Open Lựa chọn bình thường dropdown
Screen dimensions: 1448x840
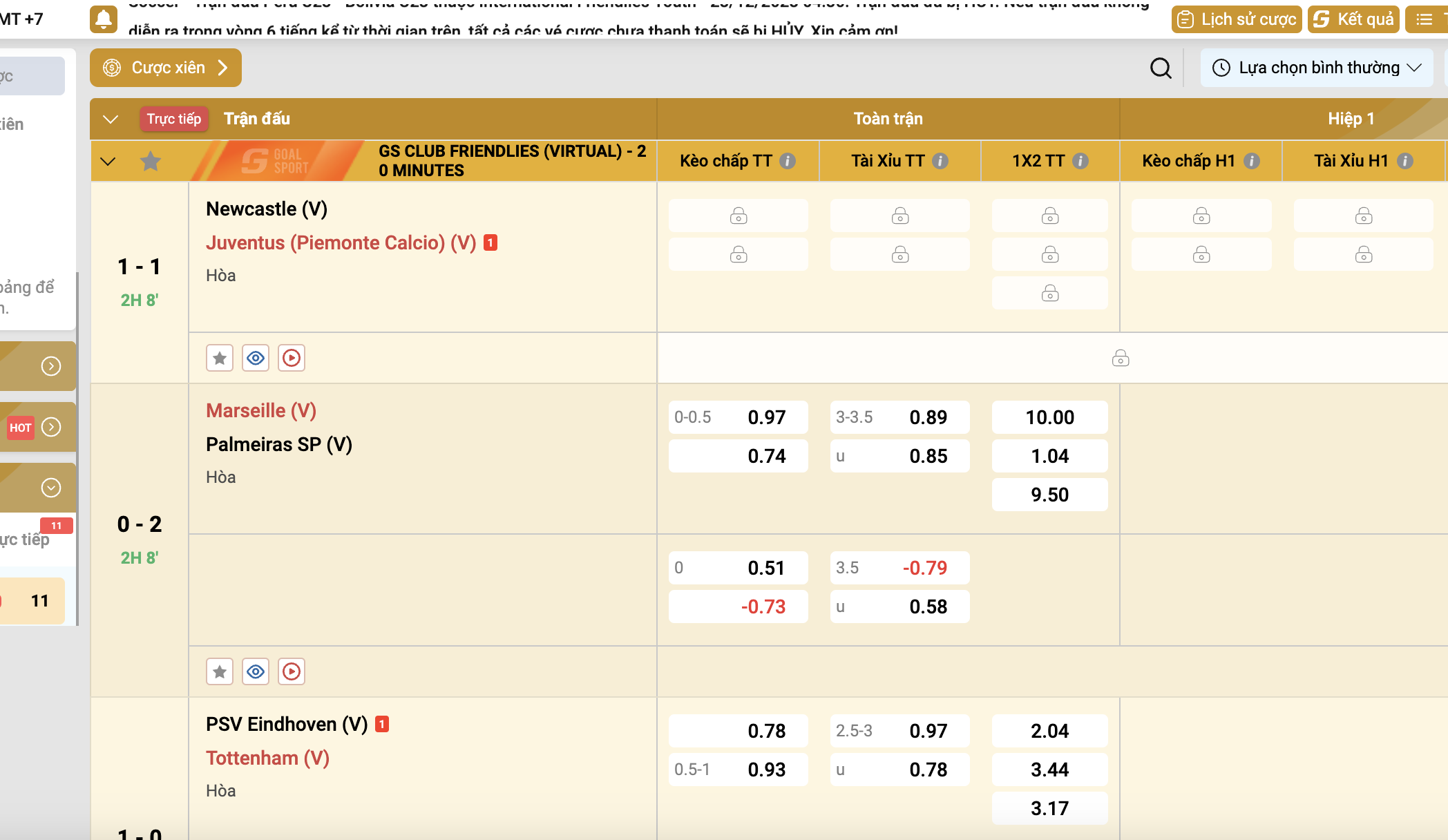pyautogui.click(x=1317, y=68)
